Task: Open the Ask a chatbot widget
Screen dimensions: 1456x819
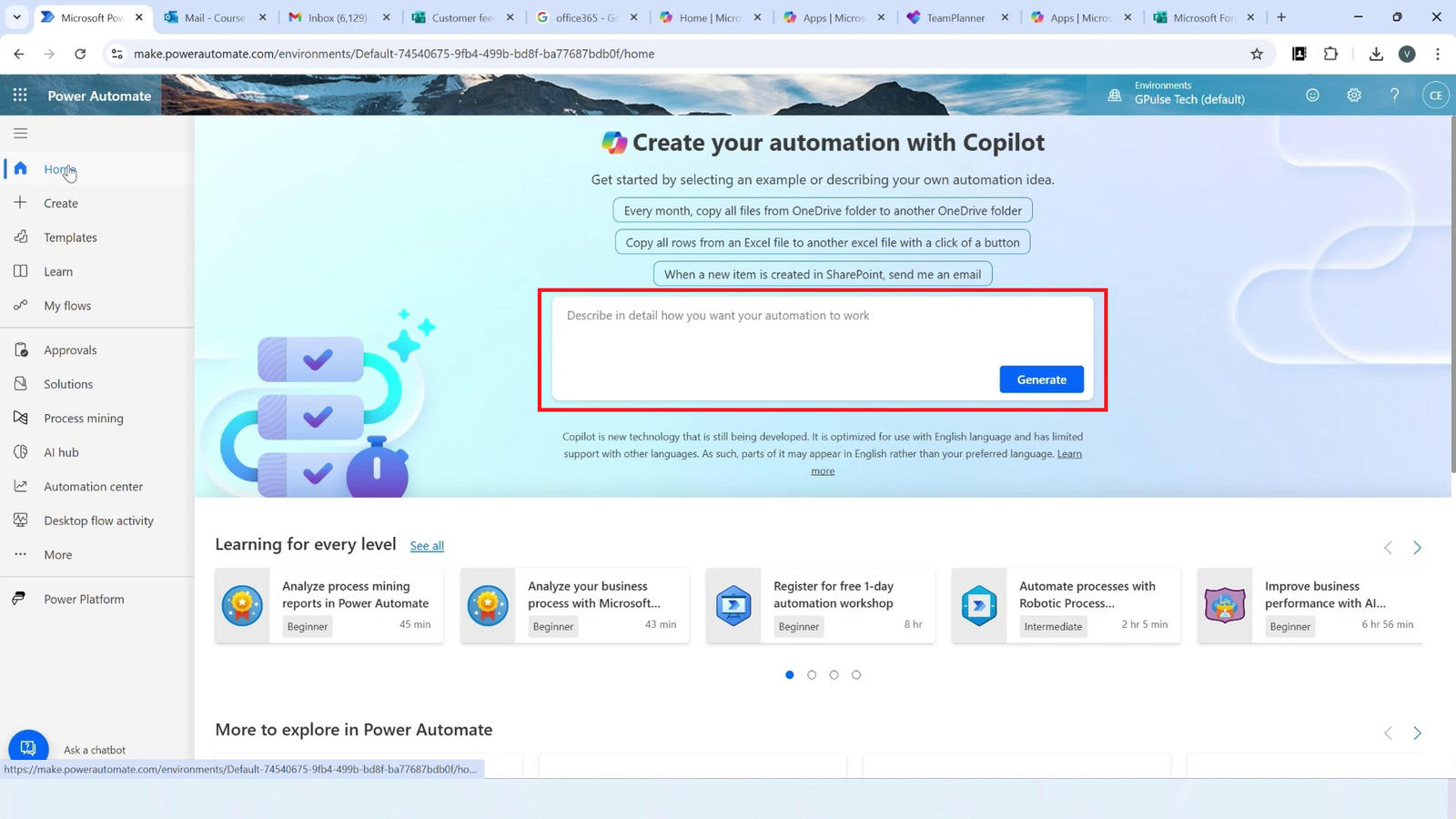Action: (x=27, y=745)
